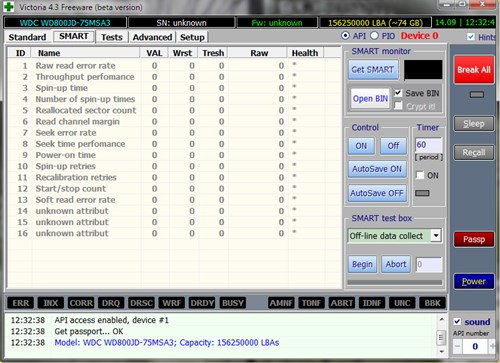Click the UNC error indicator
Screen dimensions: 500x363
tap(402, 303)
